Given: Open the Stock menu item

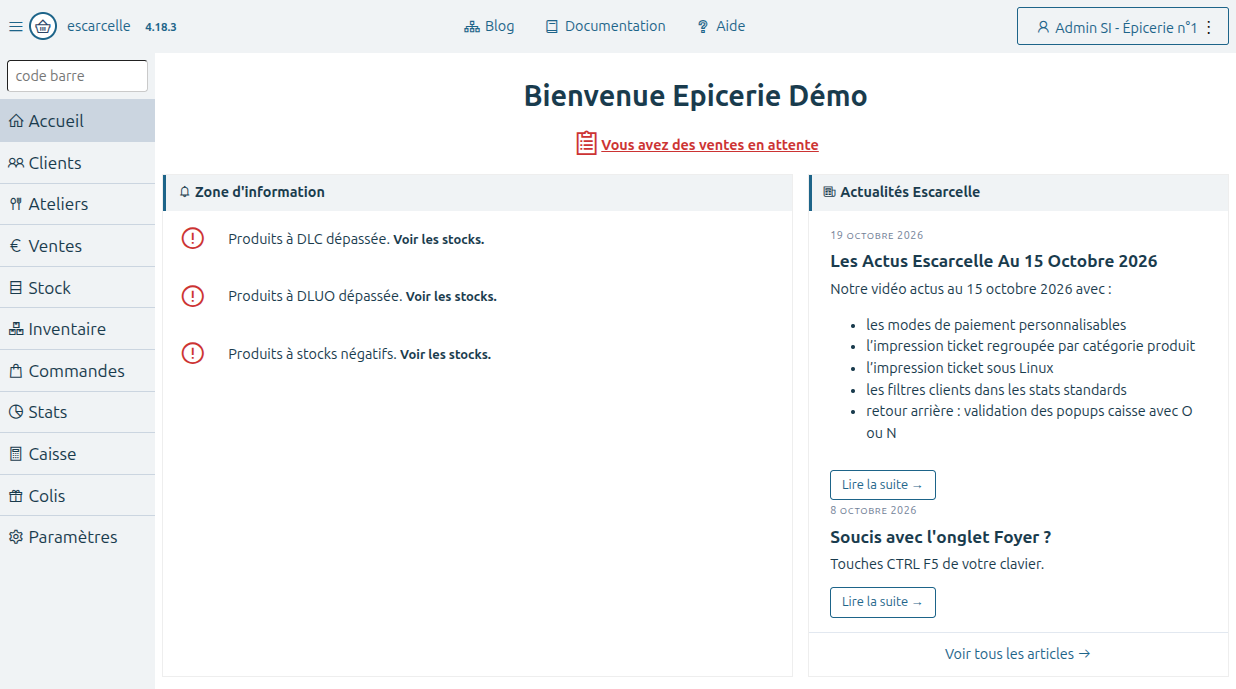Looking at the screenshot, I should coord(77,288).
